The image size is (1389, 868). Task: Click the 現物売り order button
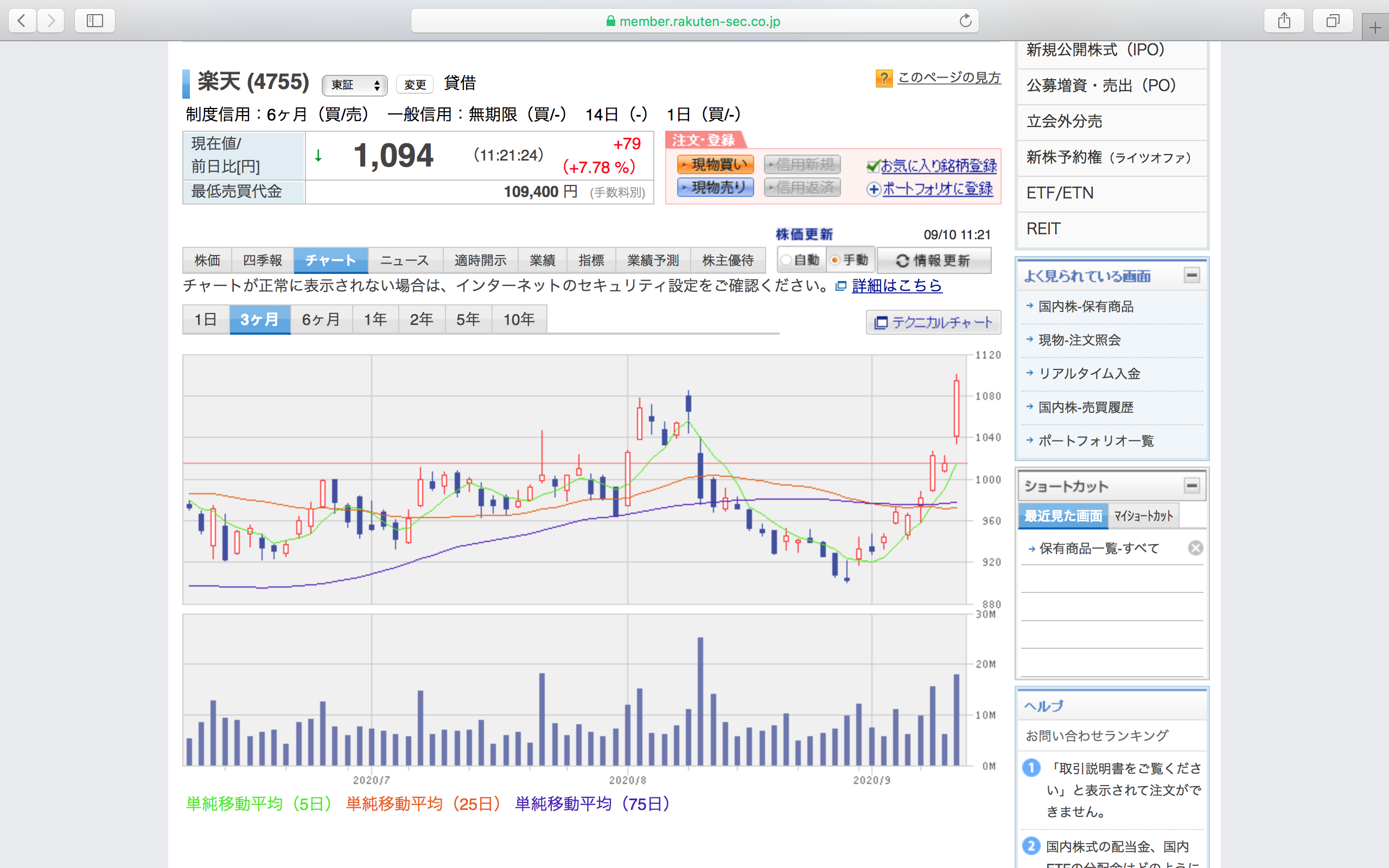(716, 187)
